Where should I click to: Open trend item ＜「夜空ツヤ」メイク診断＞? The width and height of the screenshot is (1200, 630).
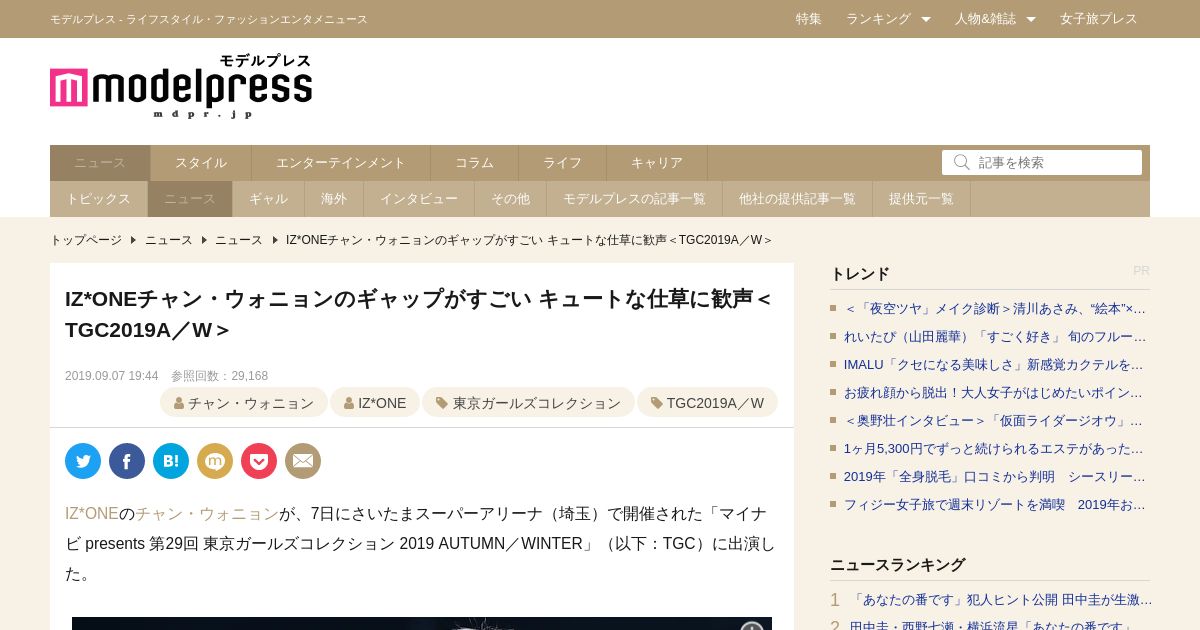click(x=995, y=309)
